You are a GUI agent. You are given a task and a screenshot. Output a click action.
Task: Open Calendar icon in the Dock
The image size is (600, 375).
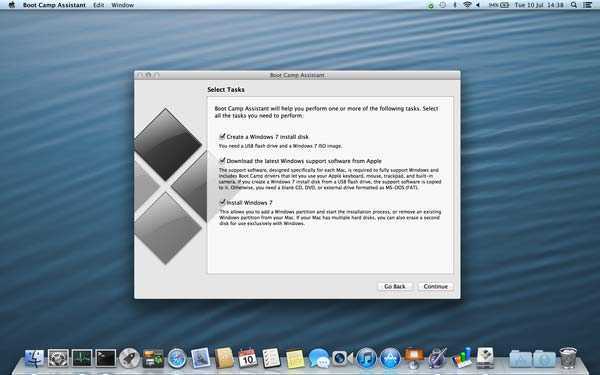248,359
